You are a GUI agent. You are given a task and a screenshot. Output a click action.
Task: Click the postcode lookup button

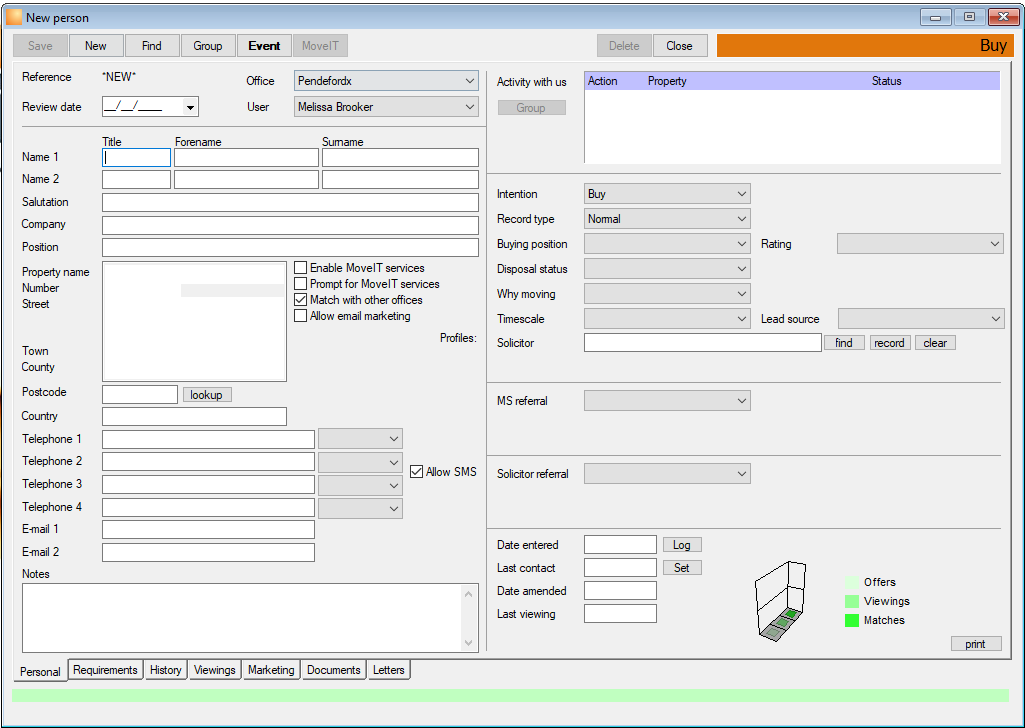coord(207,395)
